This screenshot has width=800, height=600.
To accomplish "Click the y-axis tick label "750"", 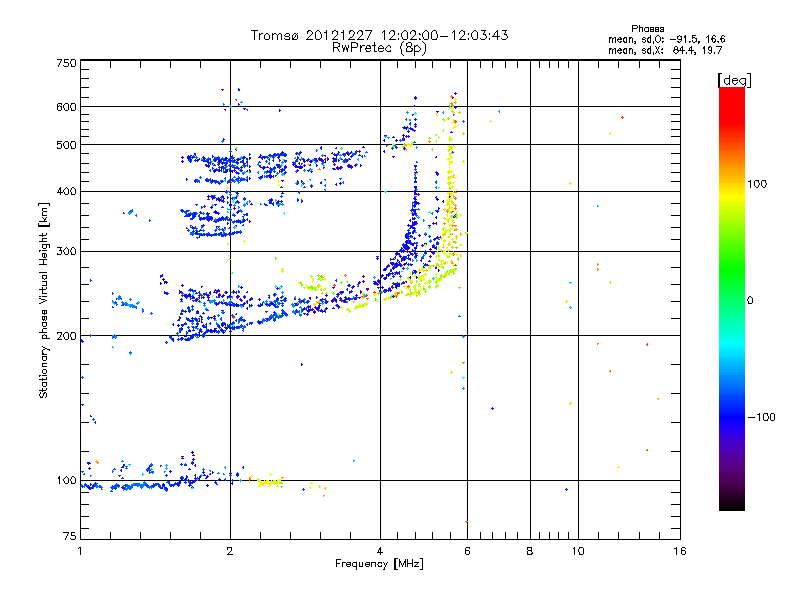I will pos(66,63).
